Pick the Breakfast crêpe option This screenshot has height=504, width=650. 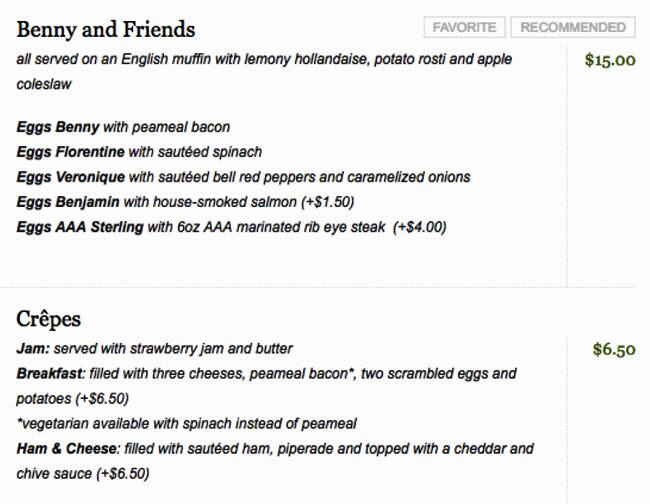pos(266,374)
